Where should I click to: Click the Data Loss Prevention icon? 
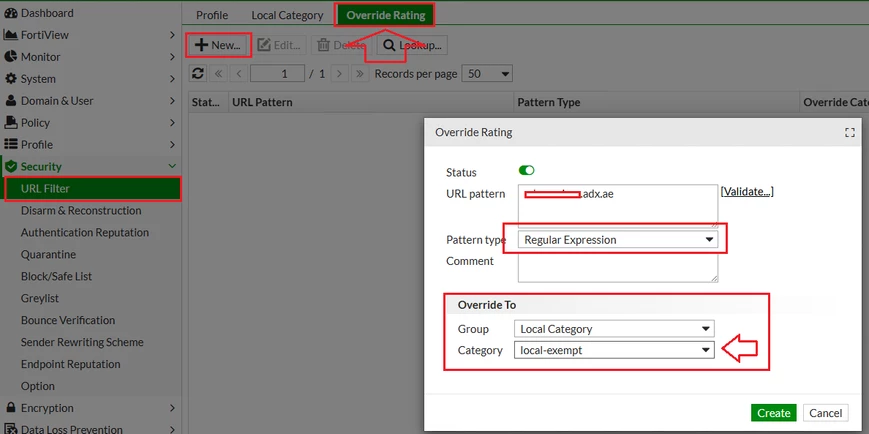point(11,429)
